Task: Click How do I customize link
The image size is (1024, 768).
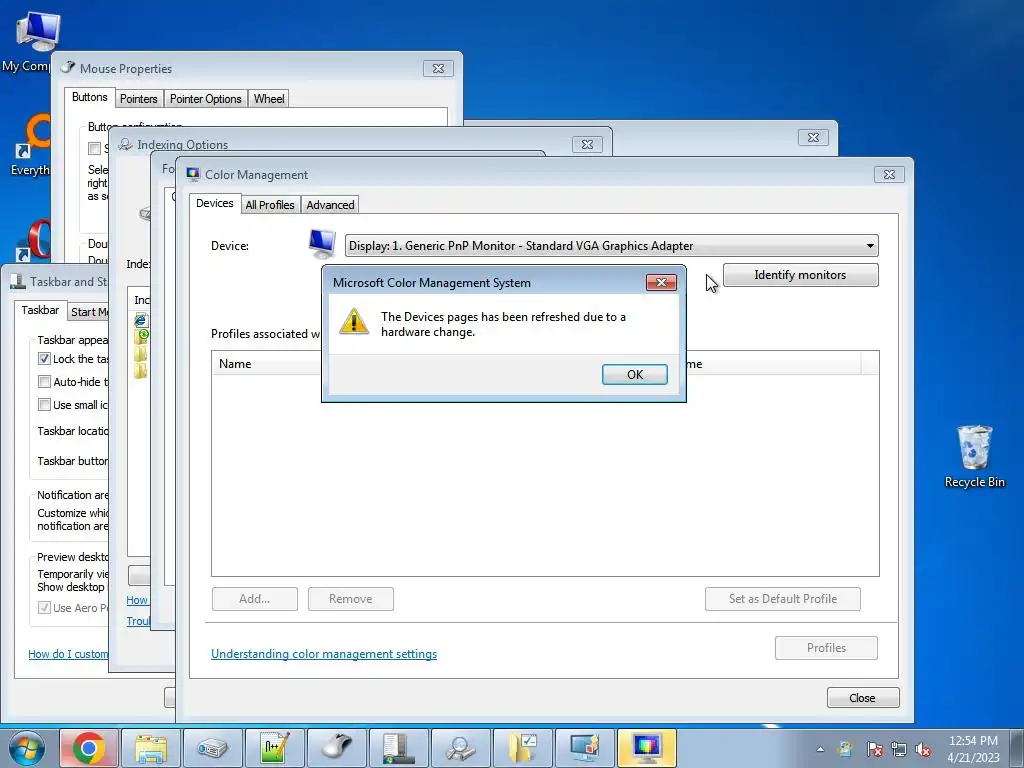Action: [x=69, y=654]
